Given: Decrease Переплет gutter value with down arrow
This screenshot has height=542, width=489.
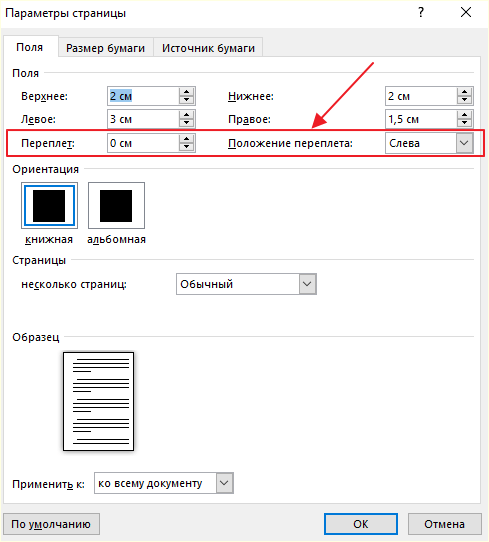Looking at the screenshot, I should 187,147.
